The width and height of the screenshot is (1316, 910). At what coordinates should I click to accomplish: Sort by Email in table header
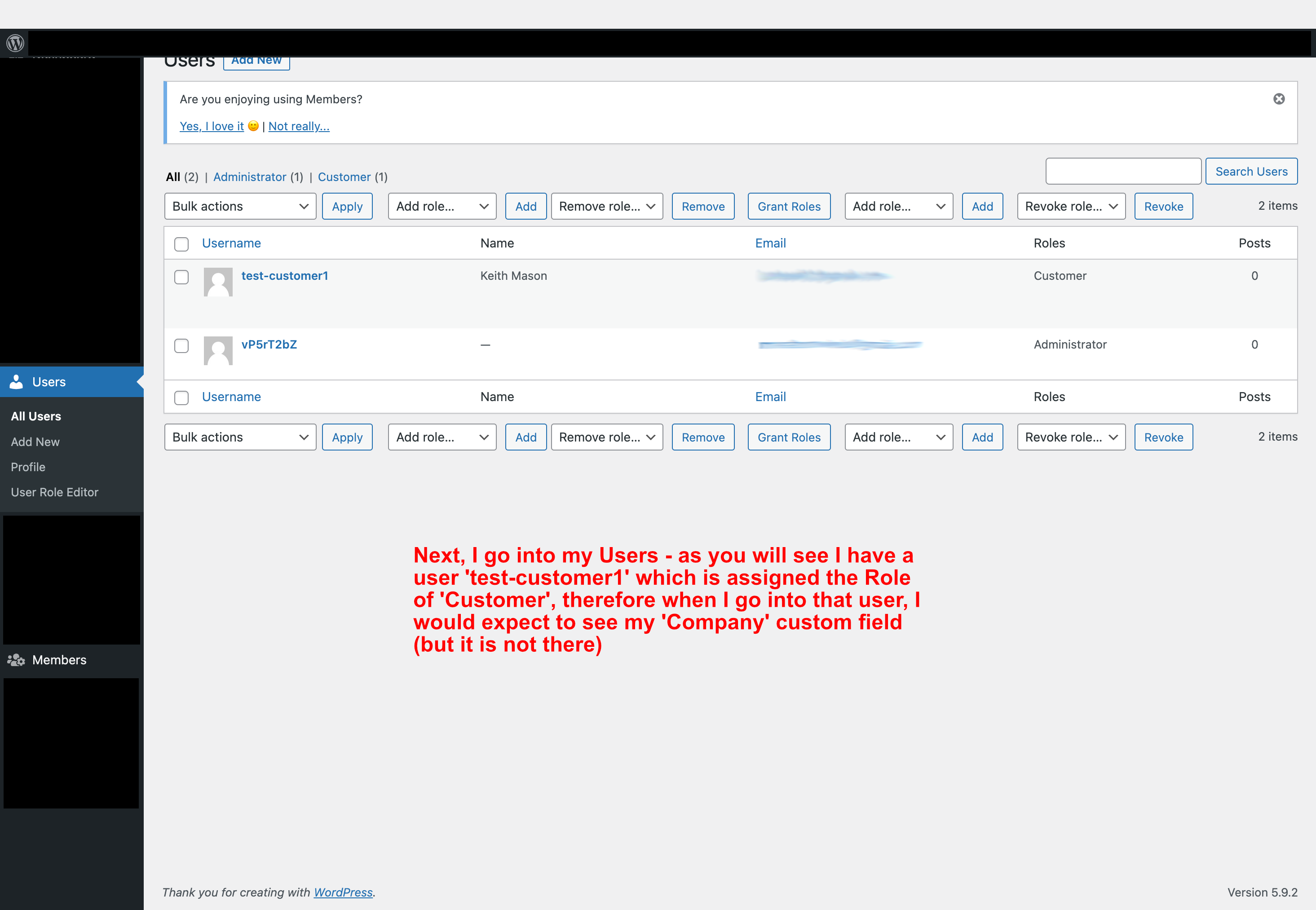(770, 243)
